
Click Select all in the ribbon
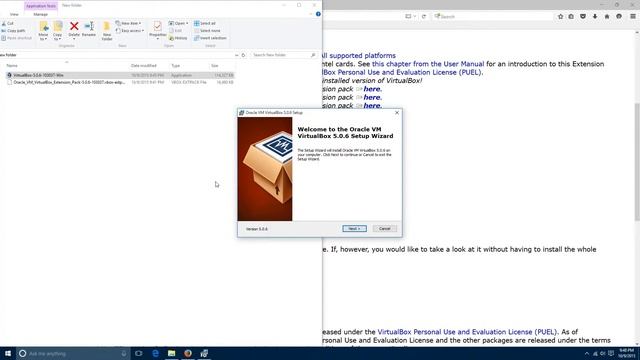[x=205, y=23]
